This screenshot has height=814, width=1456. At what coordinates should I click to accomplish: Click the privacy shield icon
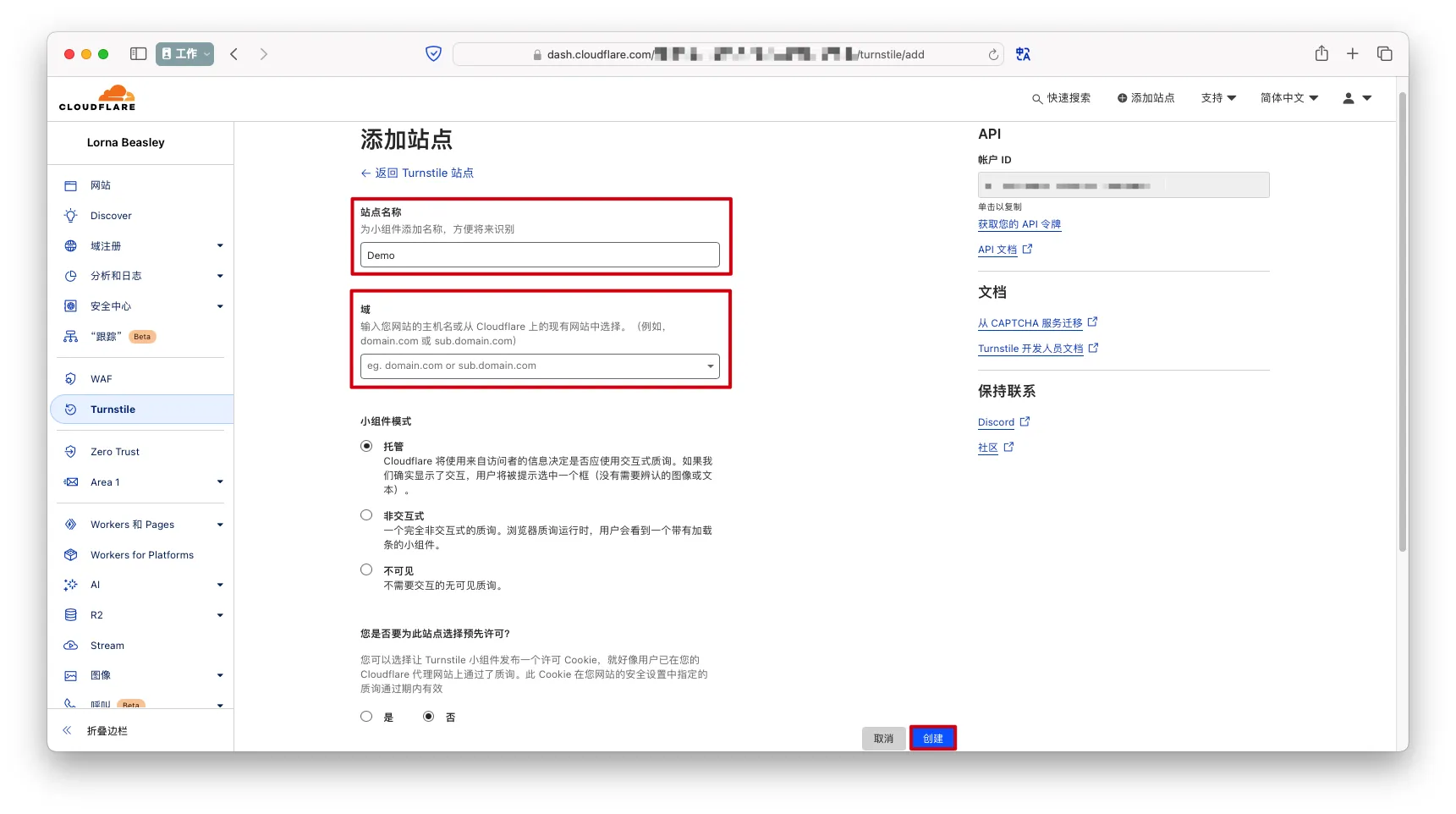point(433,54)
